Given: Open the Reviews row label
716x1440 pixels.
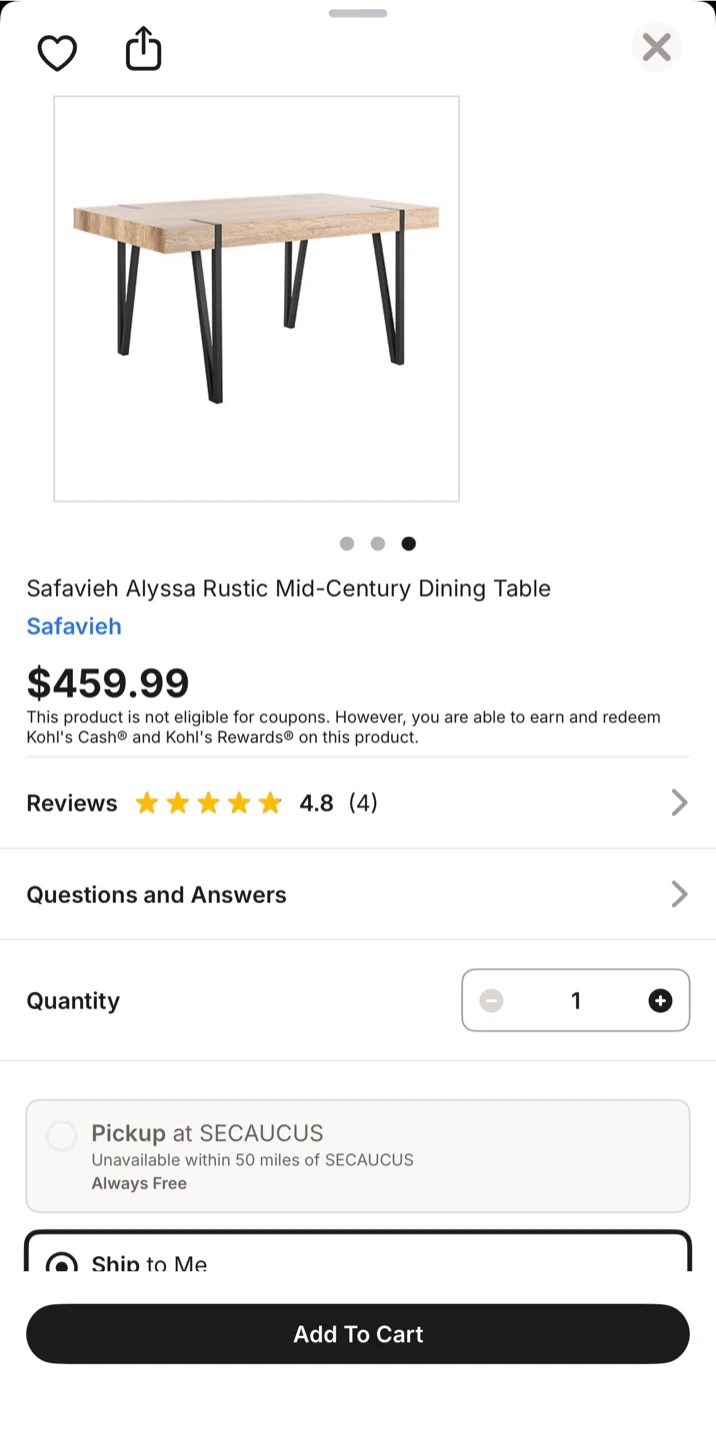Looking at the screenshot, I should coord(72,803).
